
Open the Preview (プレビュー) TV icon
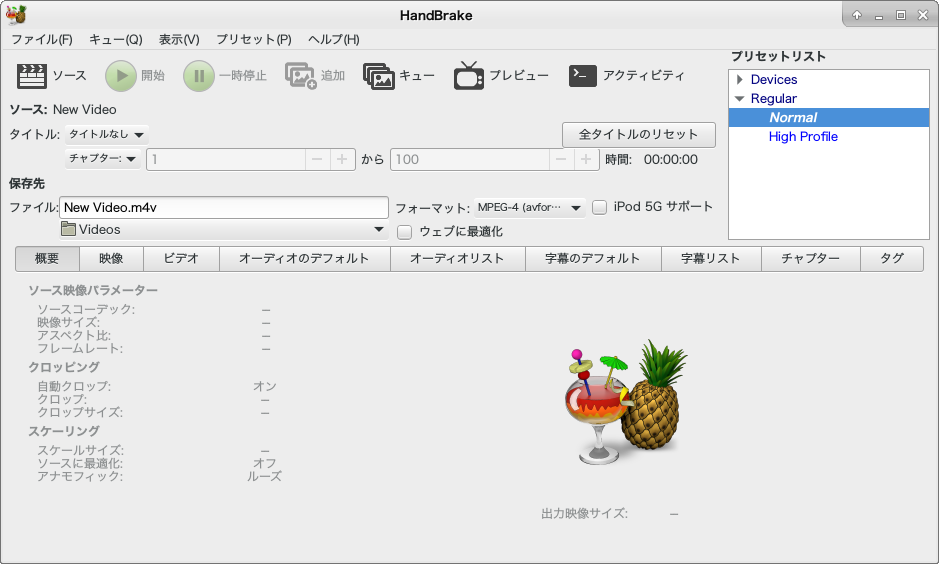[468, 75]
